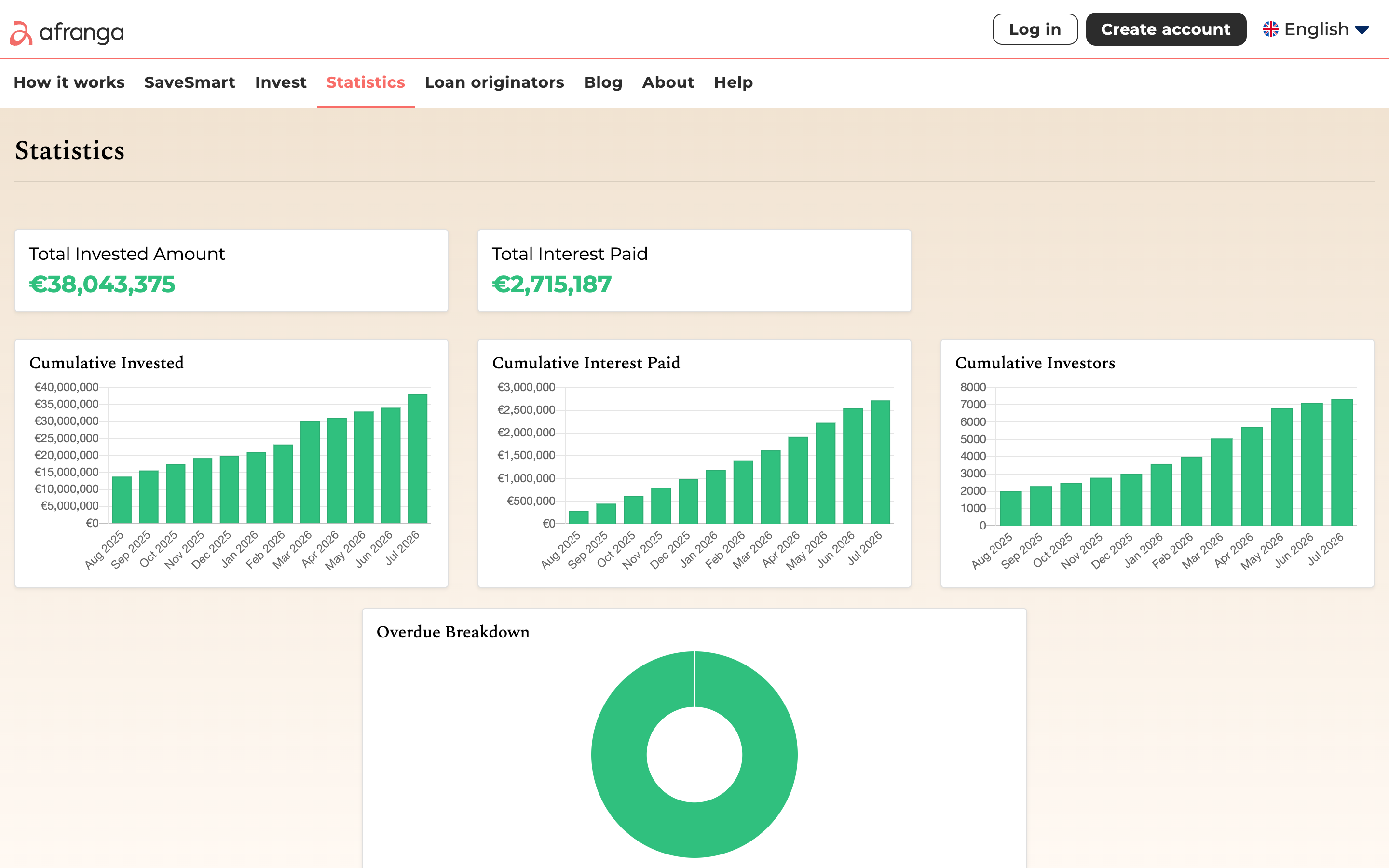Click the Create account button
Screen dimensions: 1389x868
1166,29
